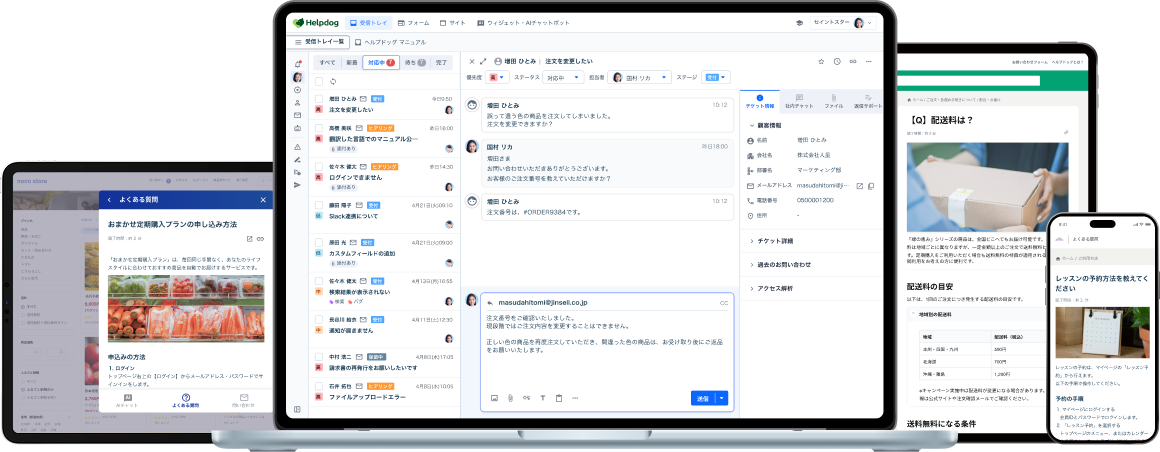Open the 受信トレイ一覧 menu button

319,42
